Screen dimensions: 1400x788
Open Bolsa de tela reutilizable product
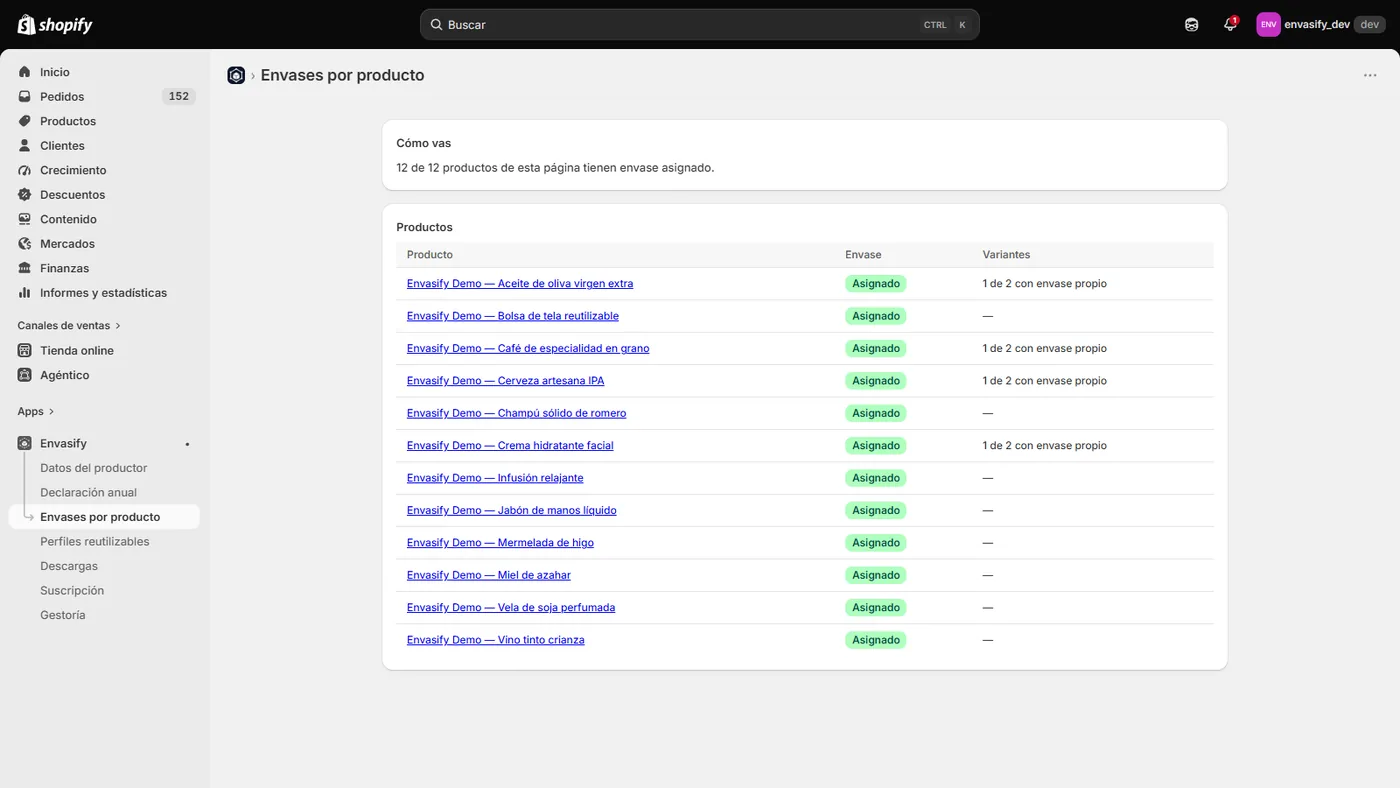513,316
